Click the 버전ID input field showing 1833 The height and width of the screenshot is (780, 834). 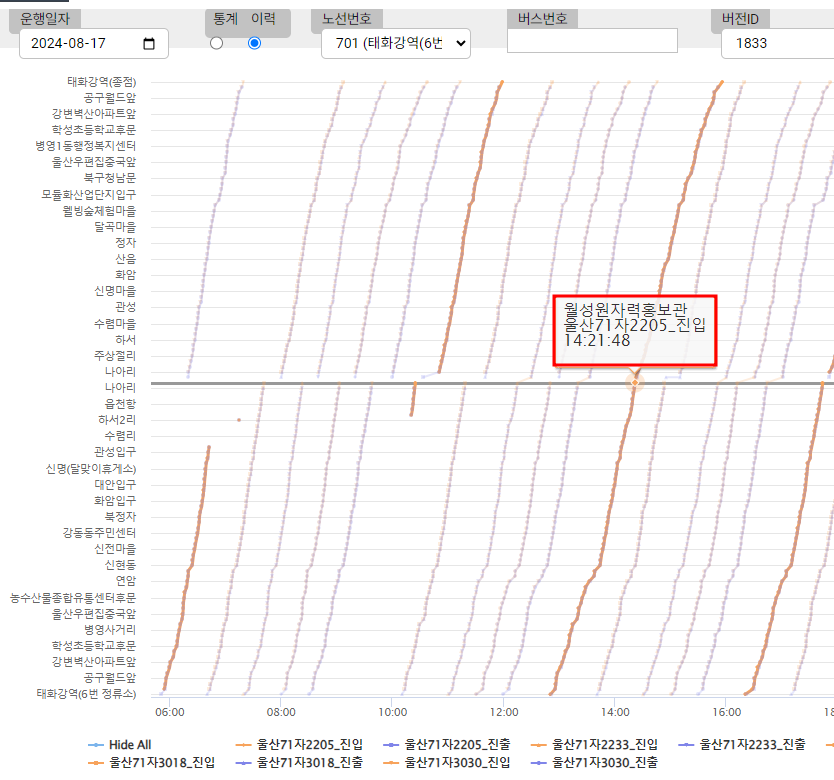point(777,43)
